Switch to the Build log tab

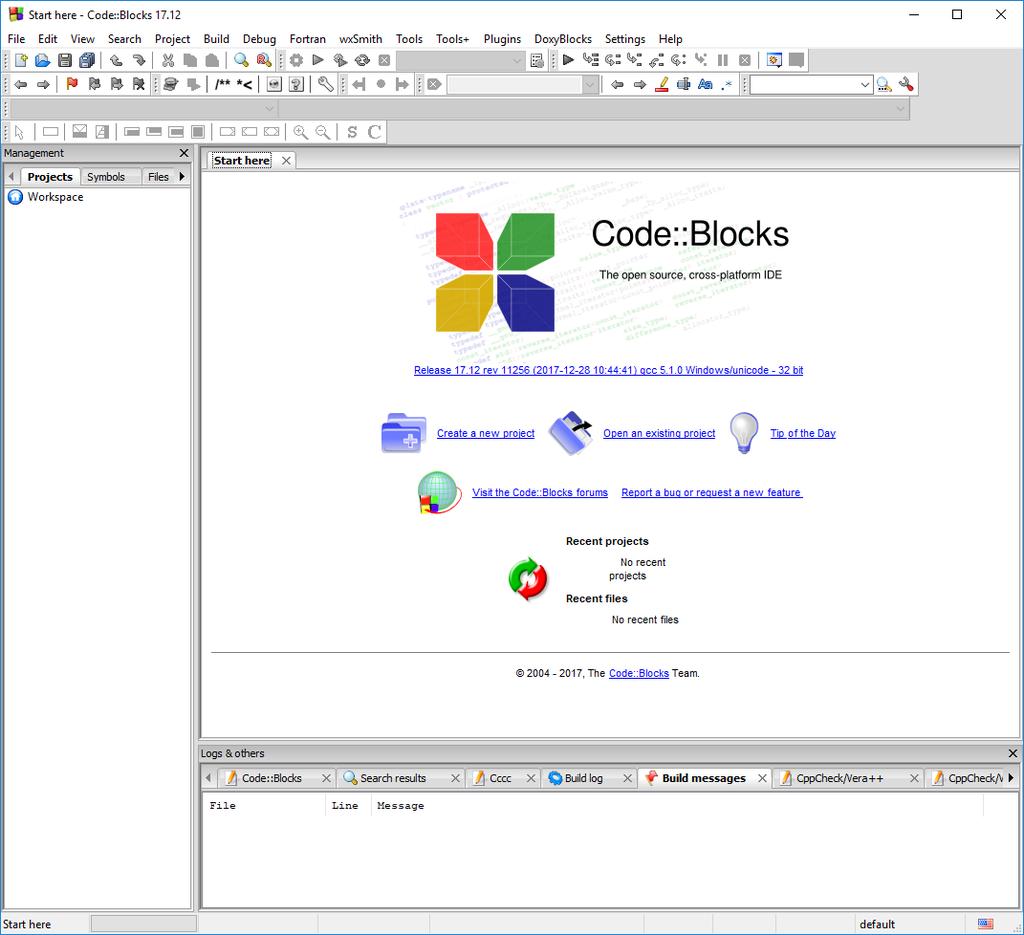pyautogui.click(x=583, y=778)
